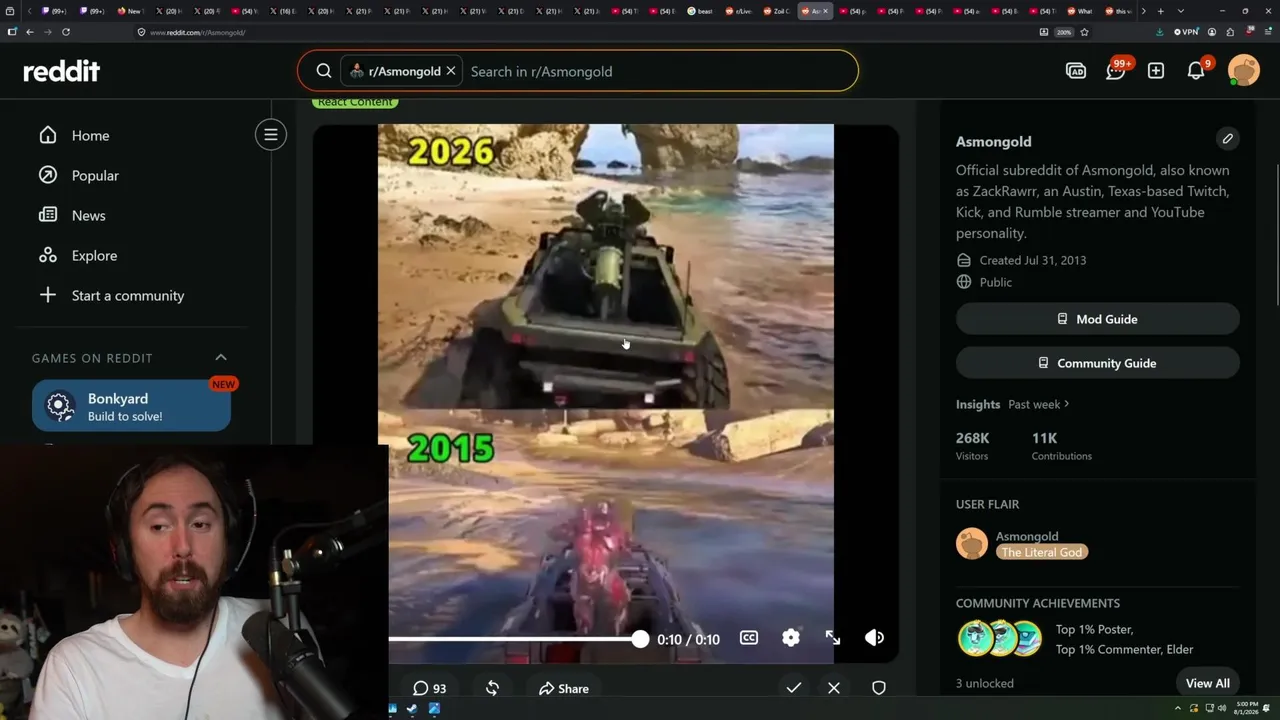Click the create post plus icon

pyautogui.click(x=1156, y=71)
